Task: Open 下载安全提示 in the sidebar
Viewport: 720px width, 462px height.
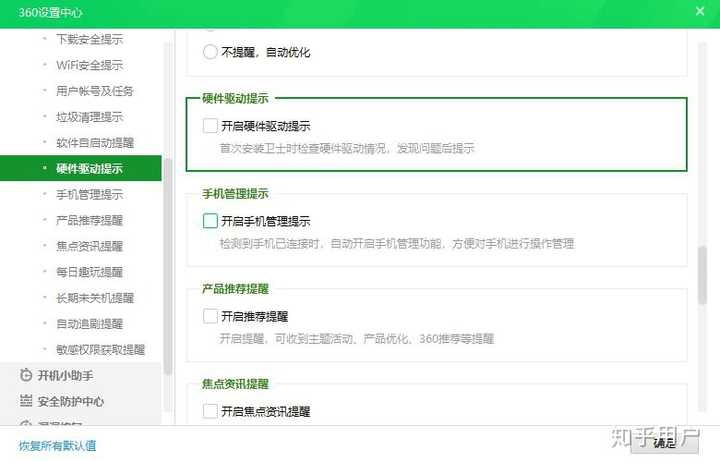Action: coord(90,39)
